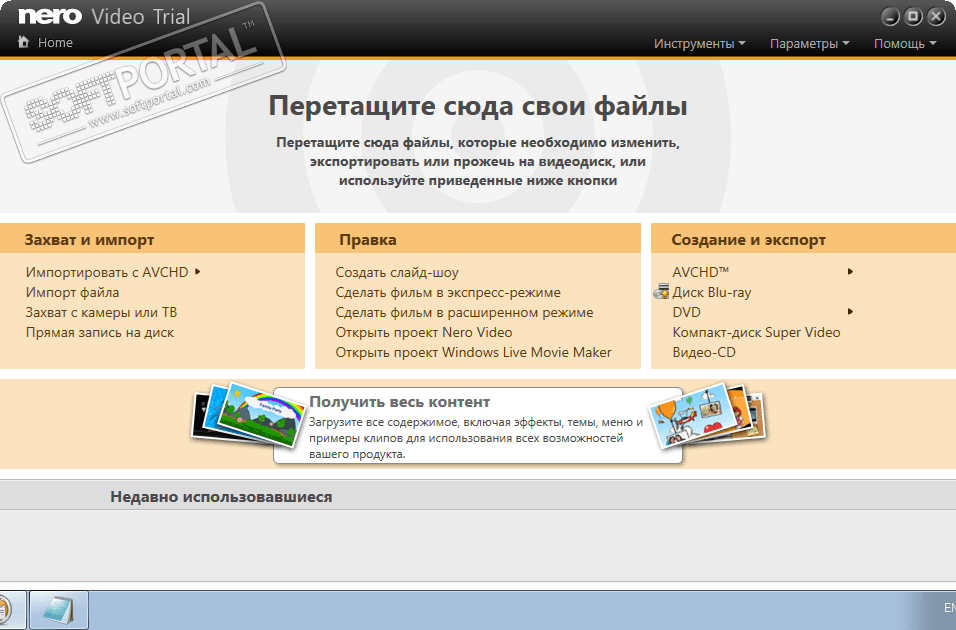956x630 pixels.
Task: Open the Инструменты menu
Action: (699, 43)
